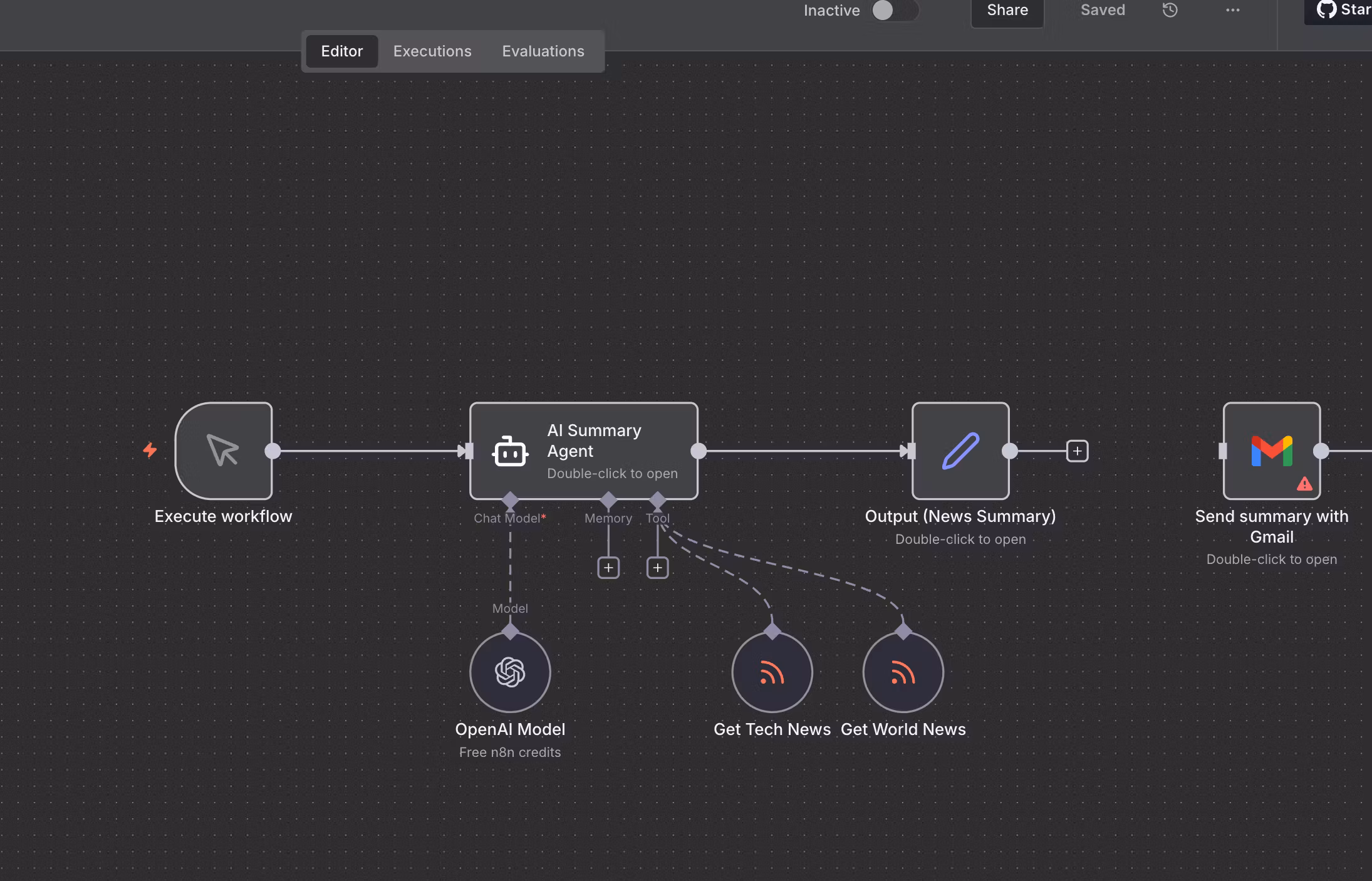The image size is (1372, 881).
Task: Click the AI Summary Agent output connector dot
Action: 699,451
